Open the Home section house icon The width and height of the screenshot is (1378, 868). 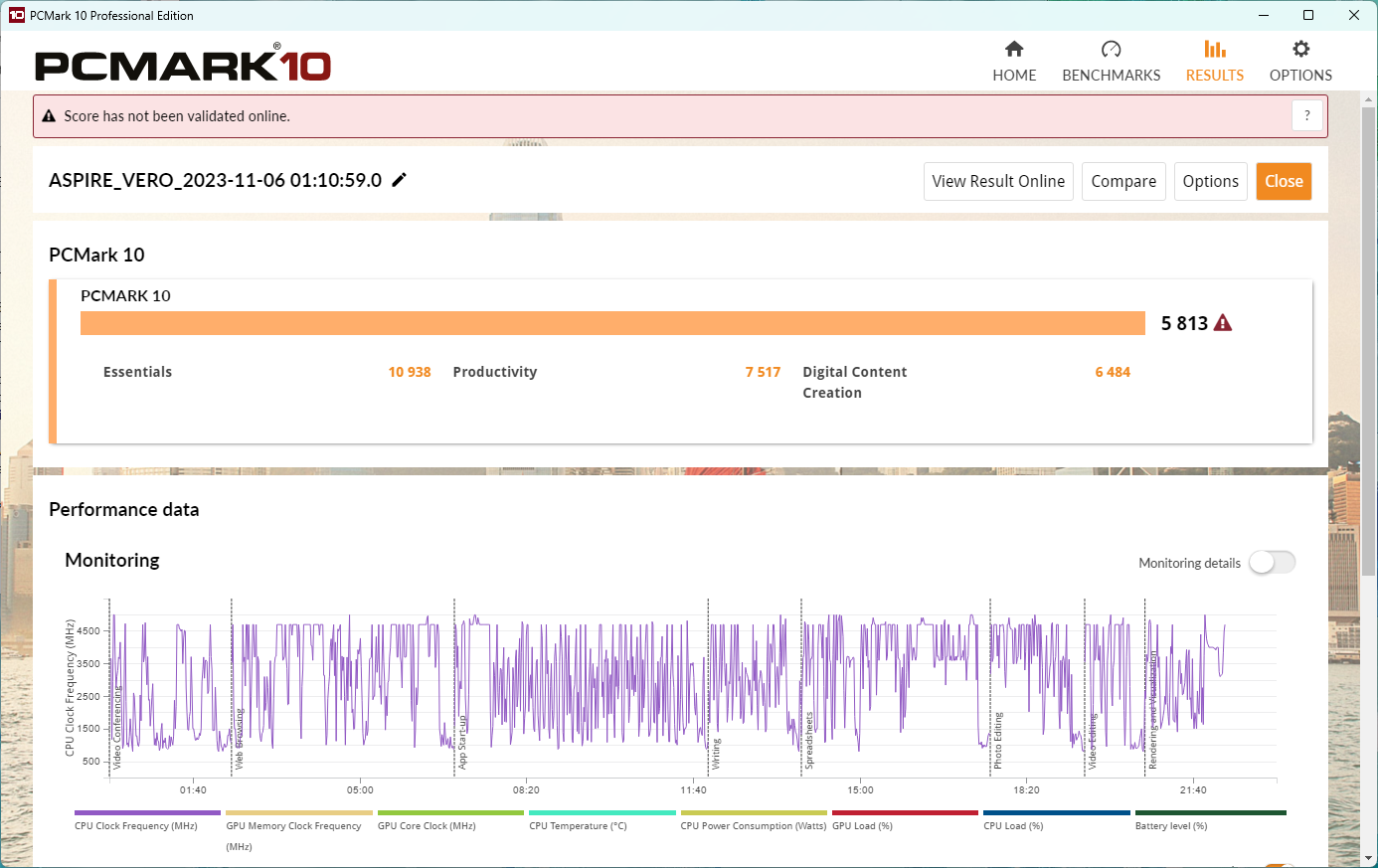point(1014,49)
